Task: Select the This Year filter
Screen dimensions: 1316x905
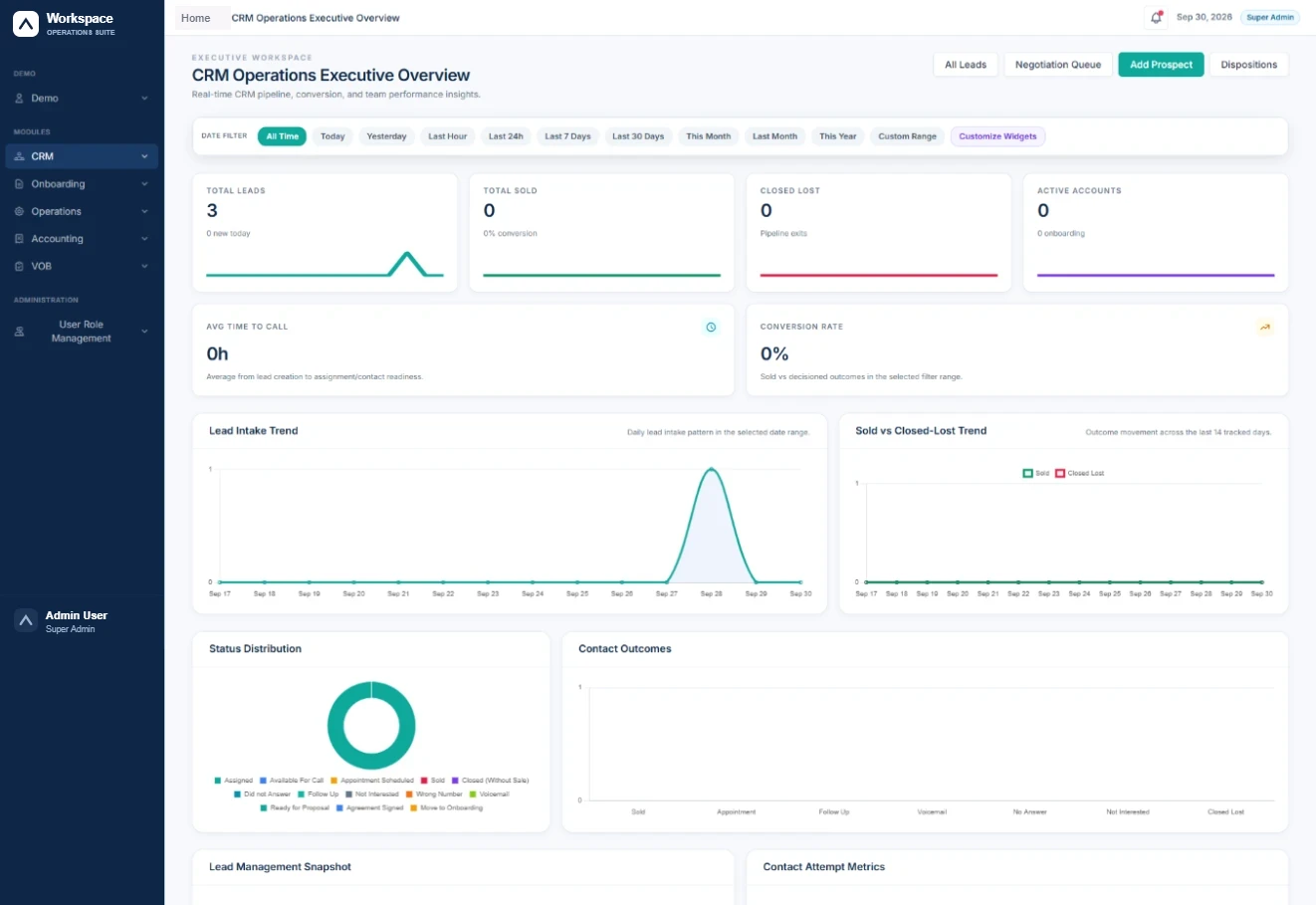Action: (838, 136)
